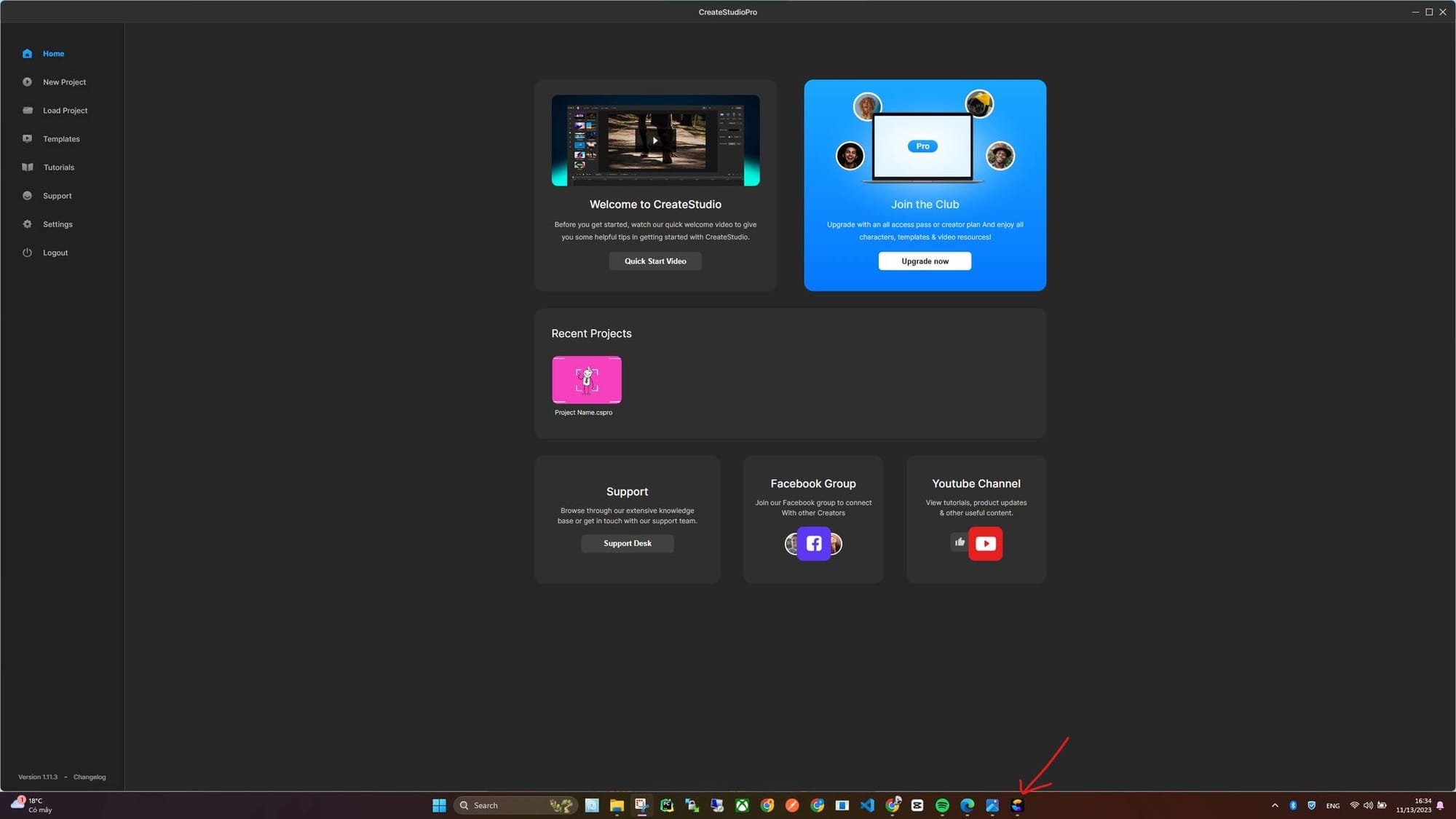Click the New Project icon in sidebar

coord(27,82)
